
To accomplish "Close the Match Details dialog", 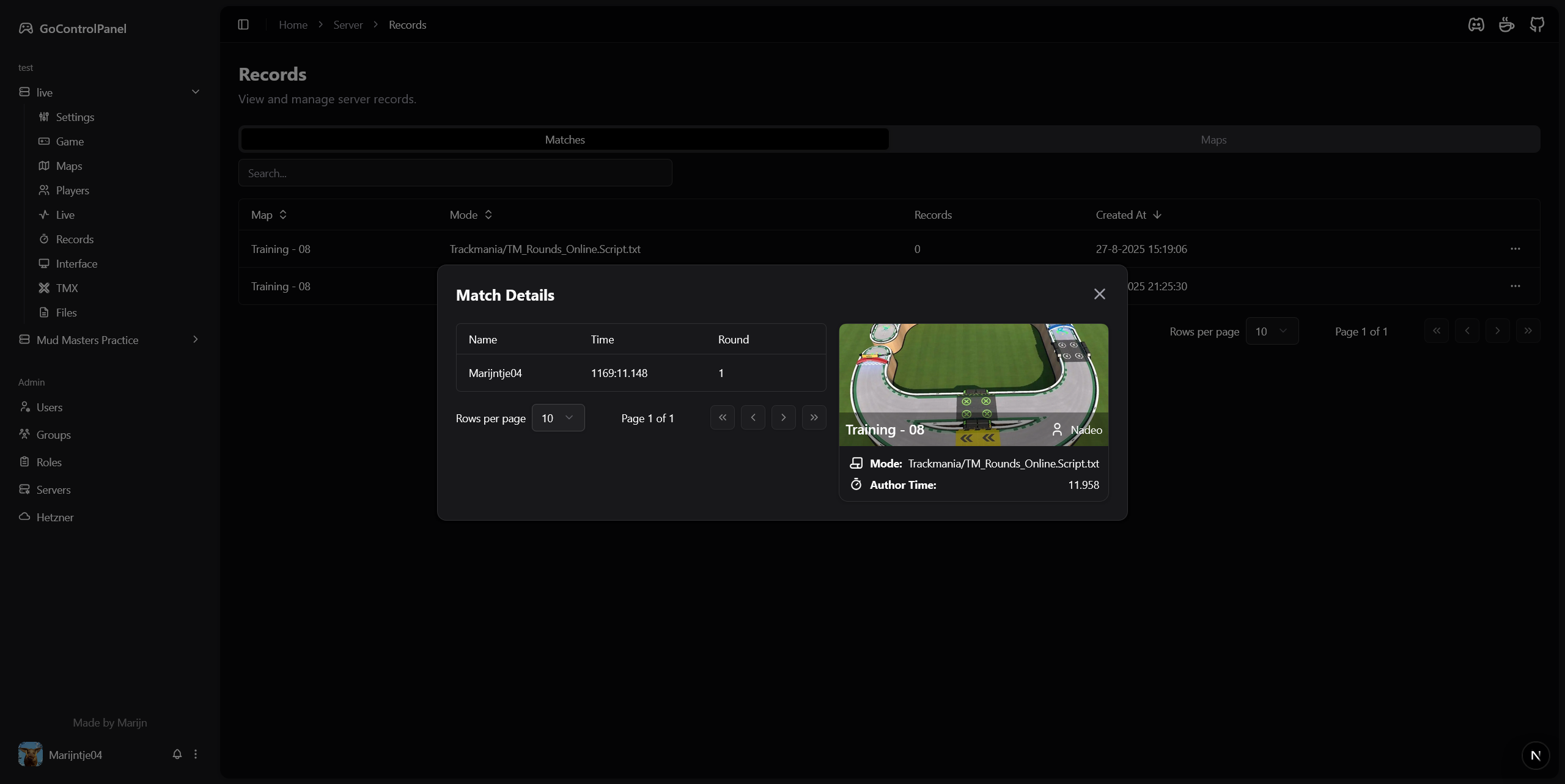I will [1099, 294].
